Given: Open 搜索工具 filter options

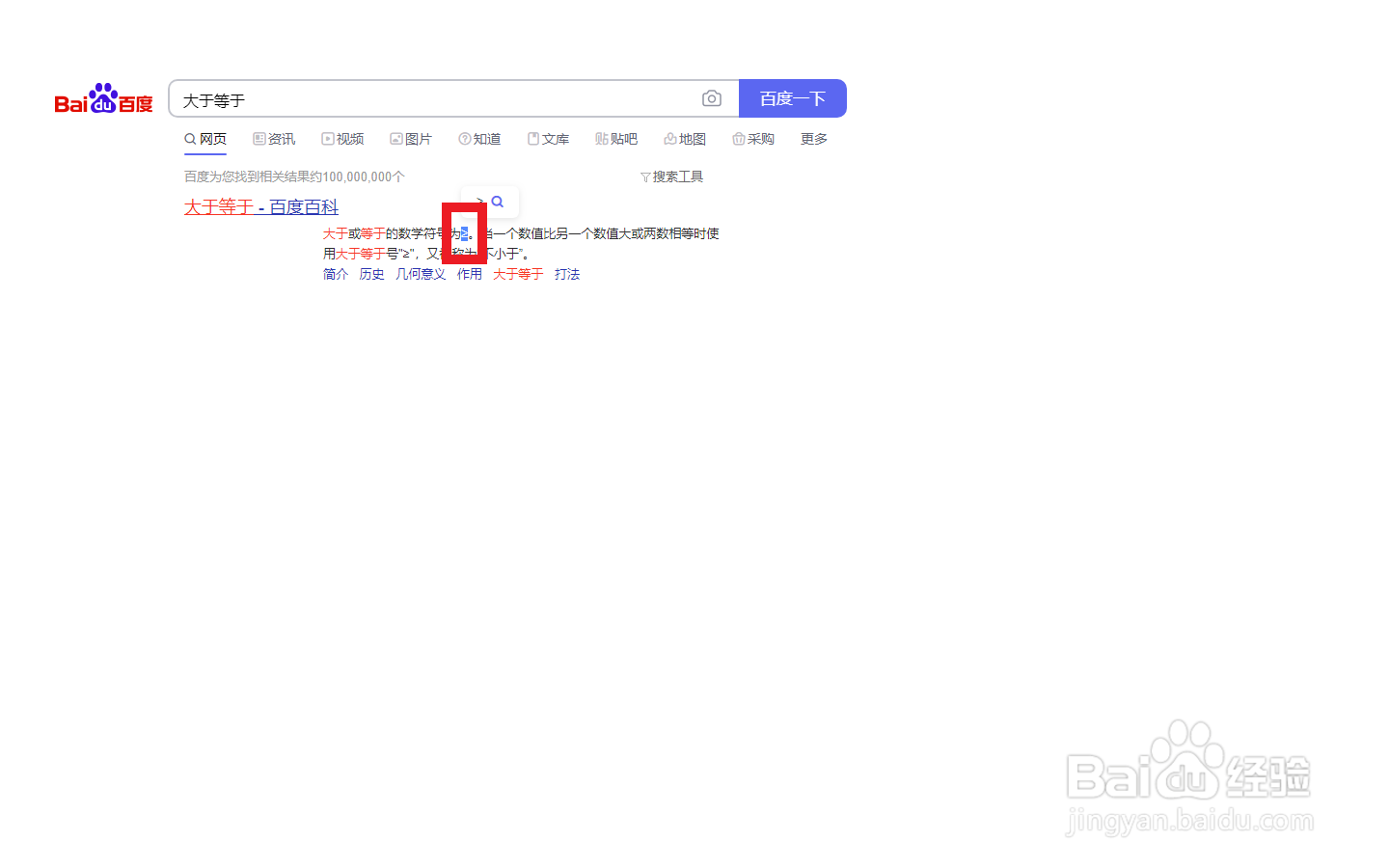Looking at the screenshot, I should point(672,176).
